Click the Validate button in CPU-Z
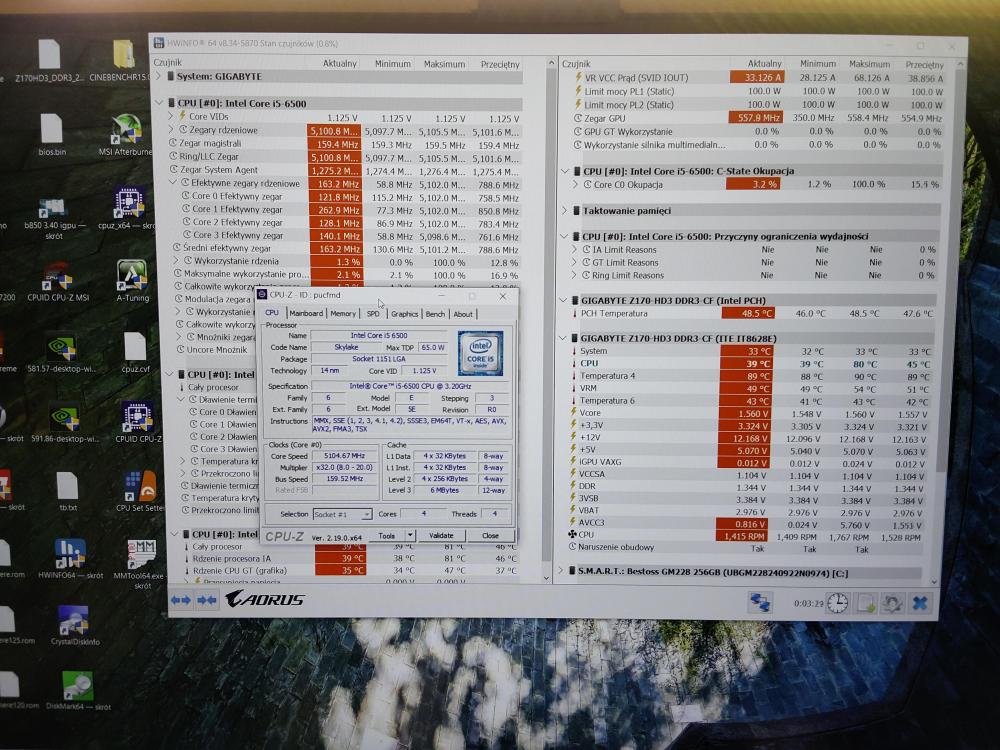The height and width of the screenshot is (750, 1000). 441,536
